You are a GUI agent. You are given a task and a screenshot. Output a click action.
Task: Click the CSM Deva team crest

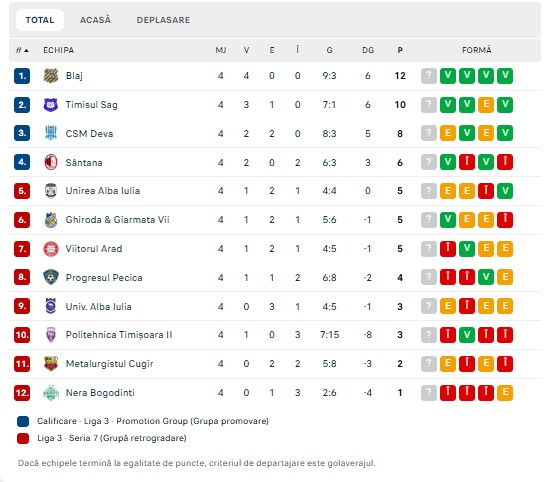(x=51, y=133)
